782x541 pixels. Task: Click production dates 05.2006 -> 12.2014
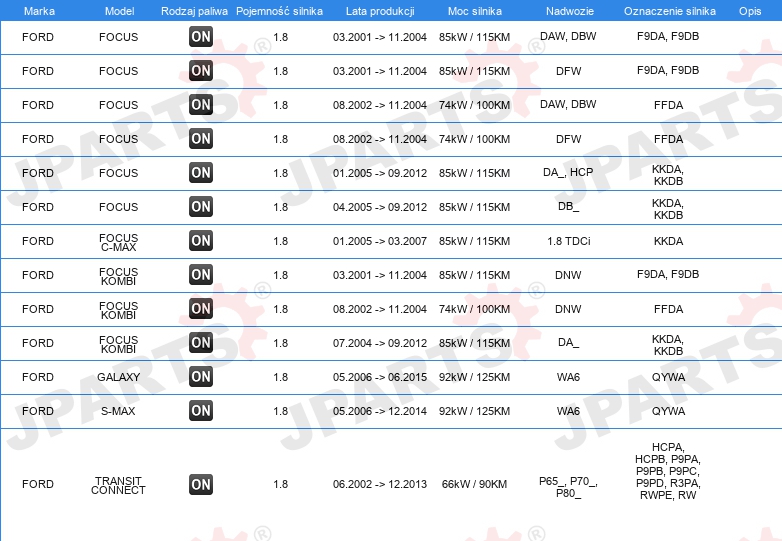(380, 411)
